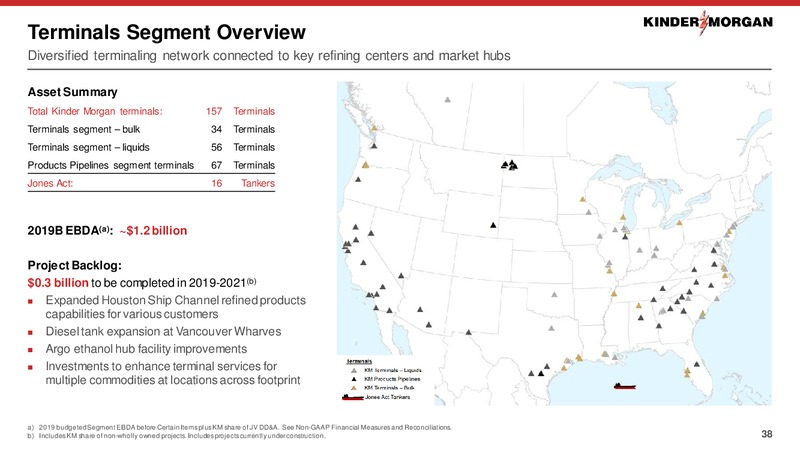
Task: Click 'Diesel tank expansion at Vancouver Wharves' text
Action: click(x=163, y=332)
